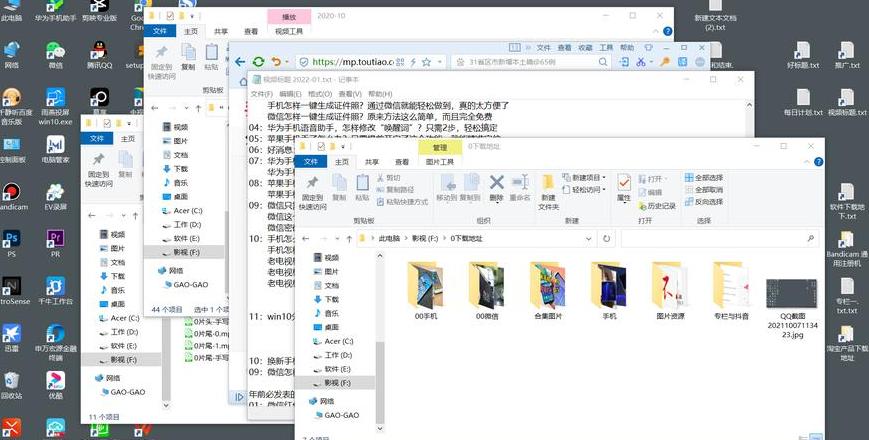This screenshot has height=440, width=869.
Task: Open 图片工具 tab in 0下载地址 window
Action: pyautogui.click(x=439, y=162)
